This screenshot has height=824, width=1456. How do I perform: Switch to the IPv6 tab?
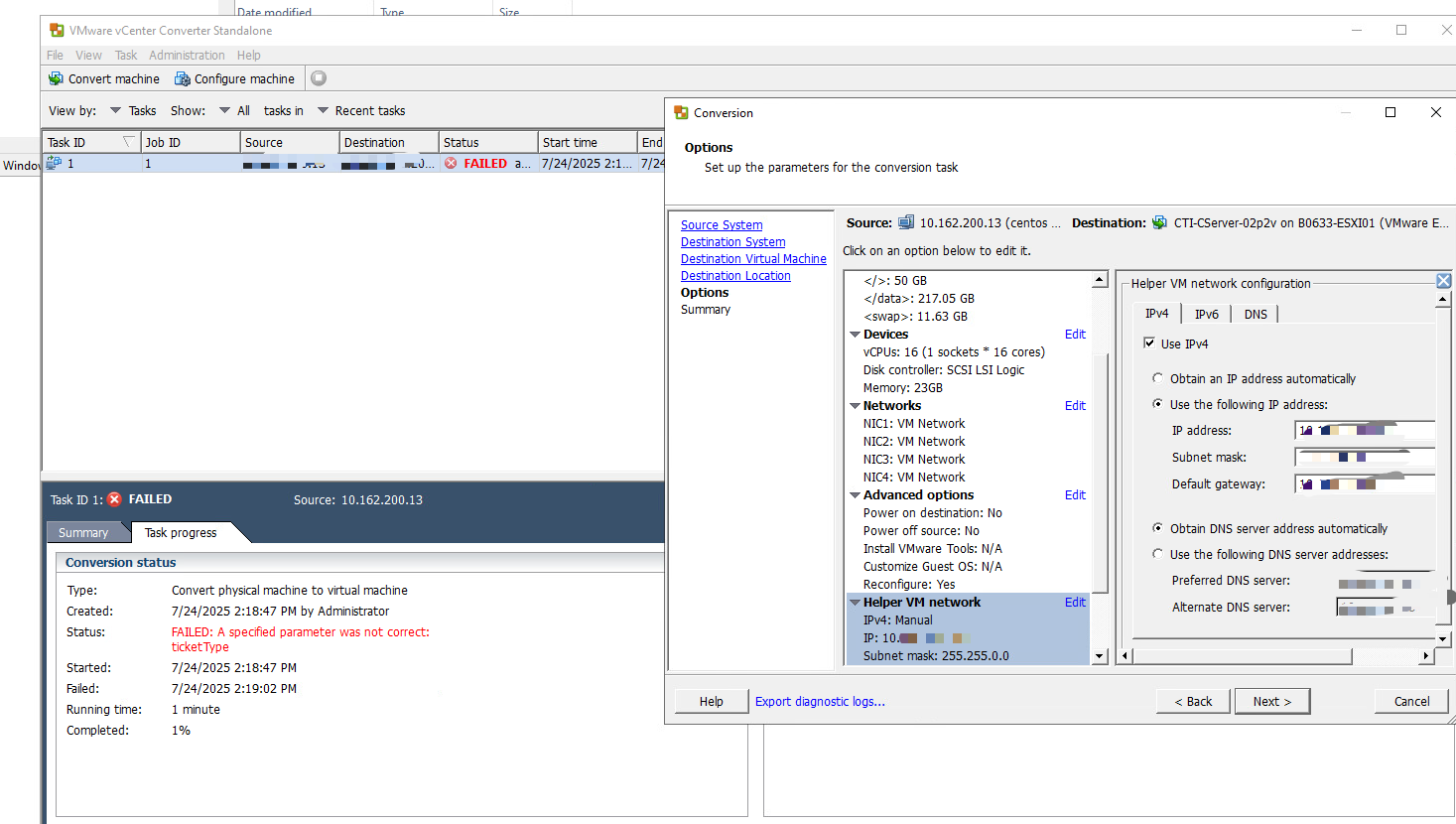pyautogui.click(x=1206, y=314)
